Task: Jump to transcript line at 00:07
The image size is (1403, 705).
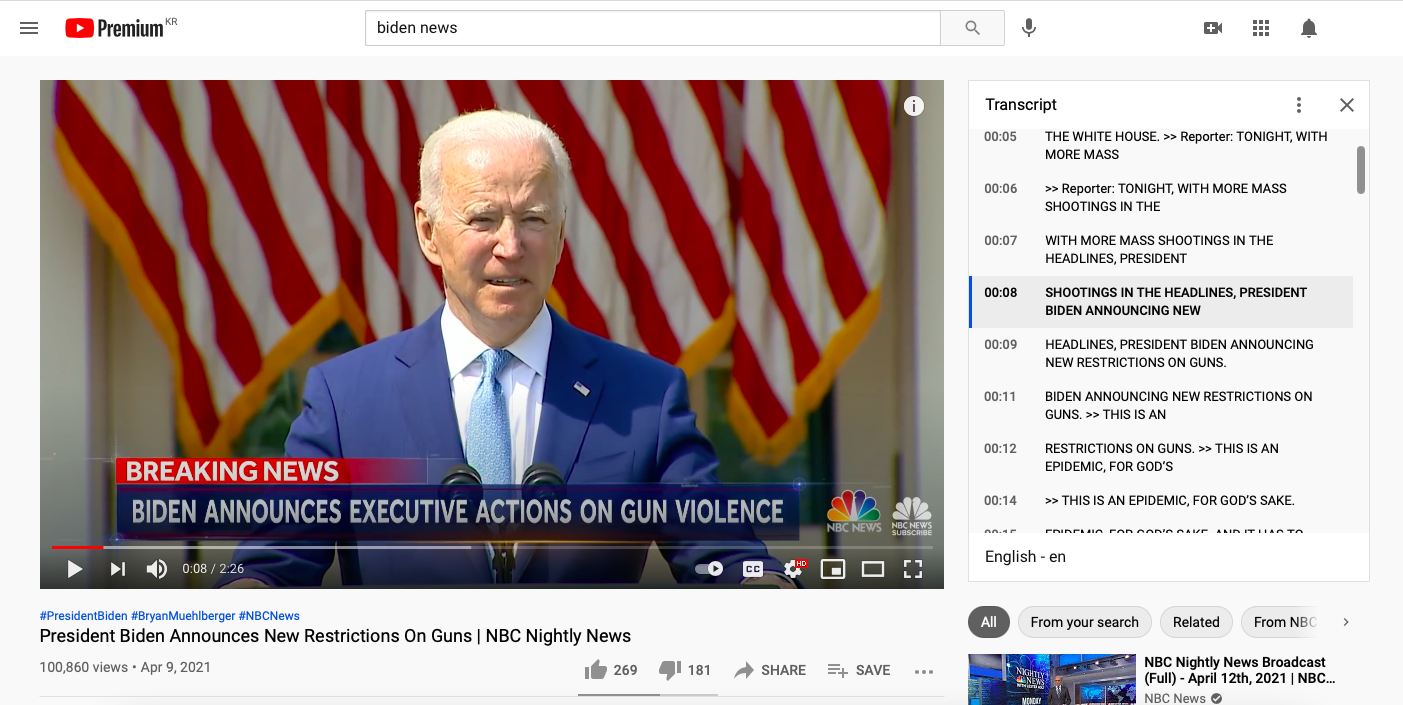Action: (x=1160, y=250)
